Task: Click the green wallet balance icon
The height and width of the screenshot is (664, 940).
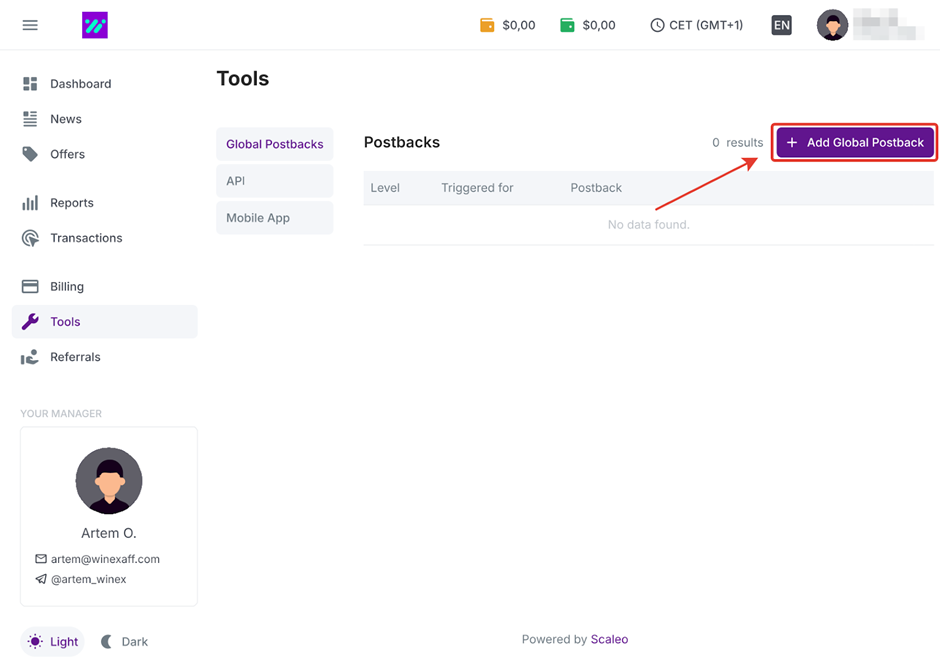Action: (567, 25)
